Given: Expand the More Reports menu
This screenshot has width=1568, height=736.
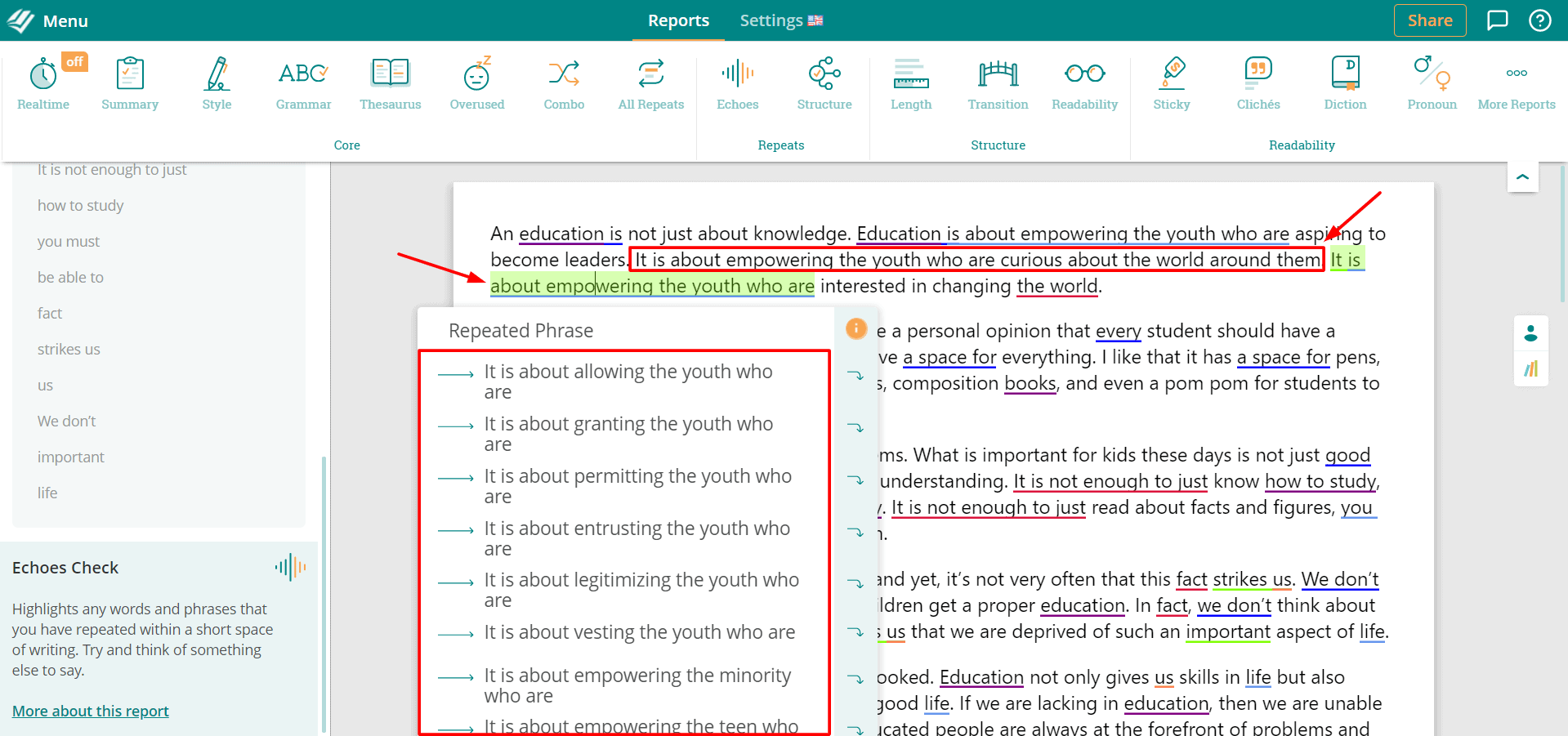Looking at the screenshot, I should (x=1516, y=83).
